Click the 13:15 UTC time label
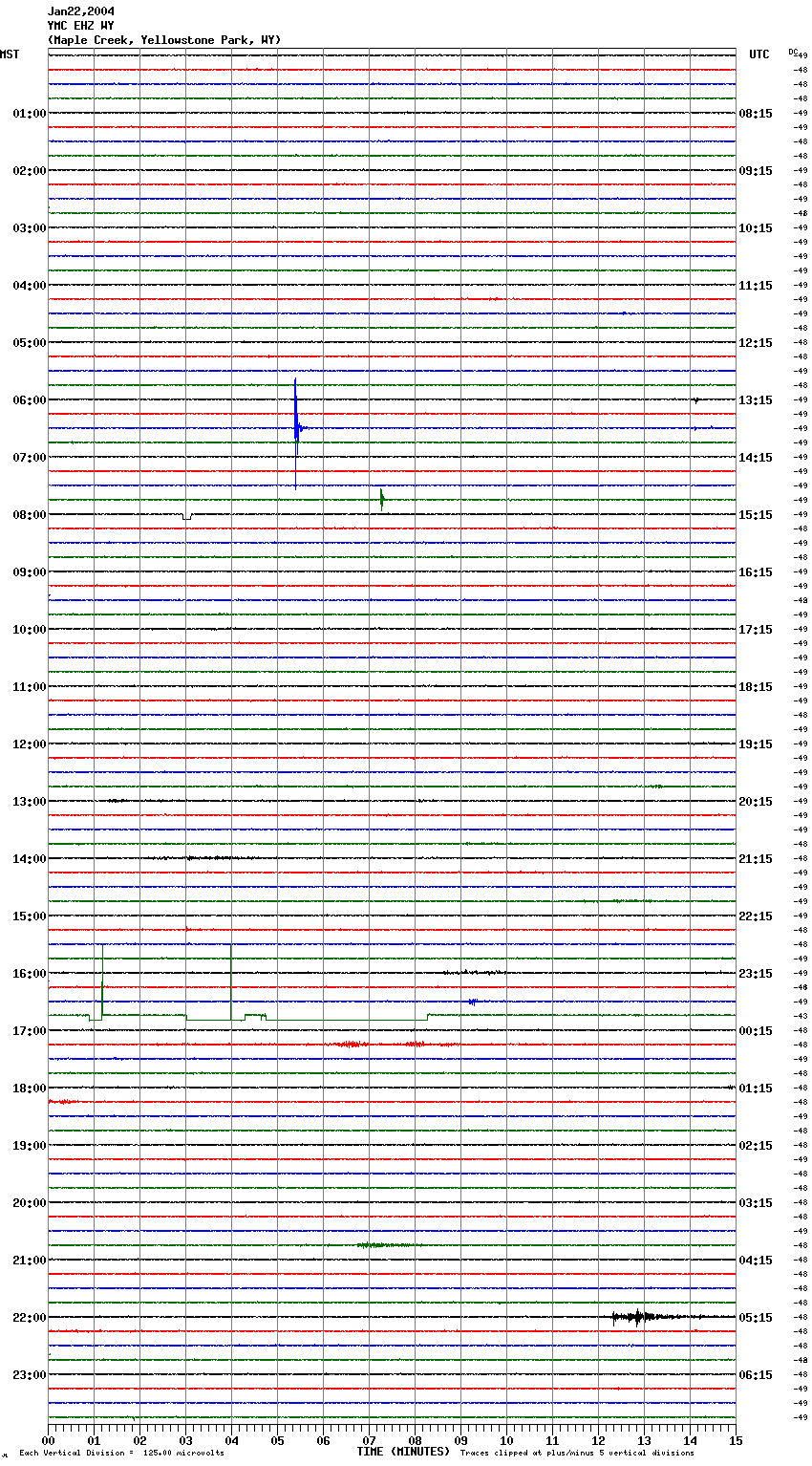Screen dimensions: 812x1466 tap(756, 400)
